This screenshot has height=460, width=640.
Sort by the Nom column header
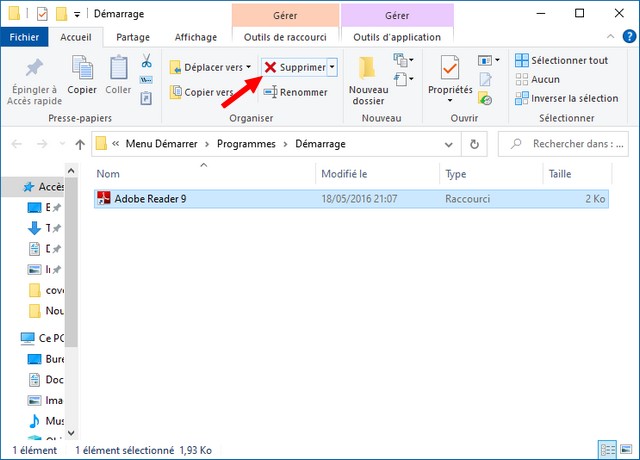point(204,174)
